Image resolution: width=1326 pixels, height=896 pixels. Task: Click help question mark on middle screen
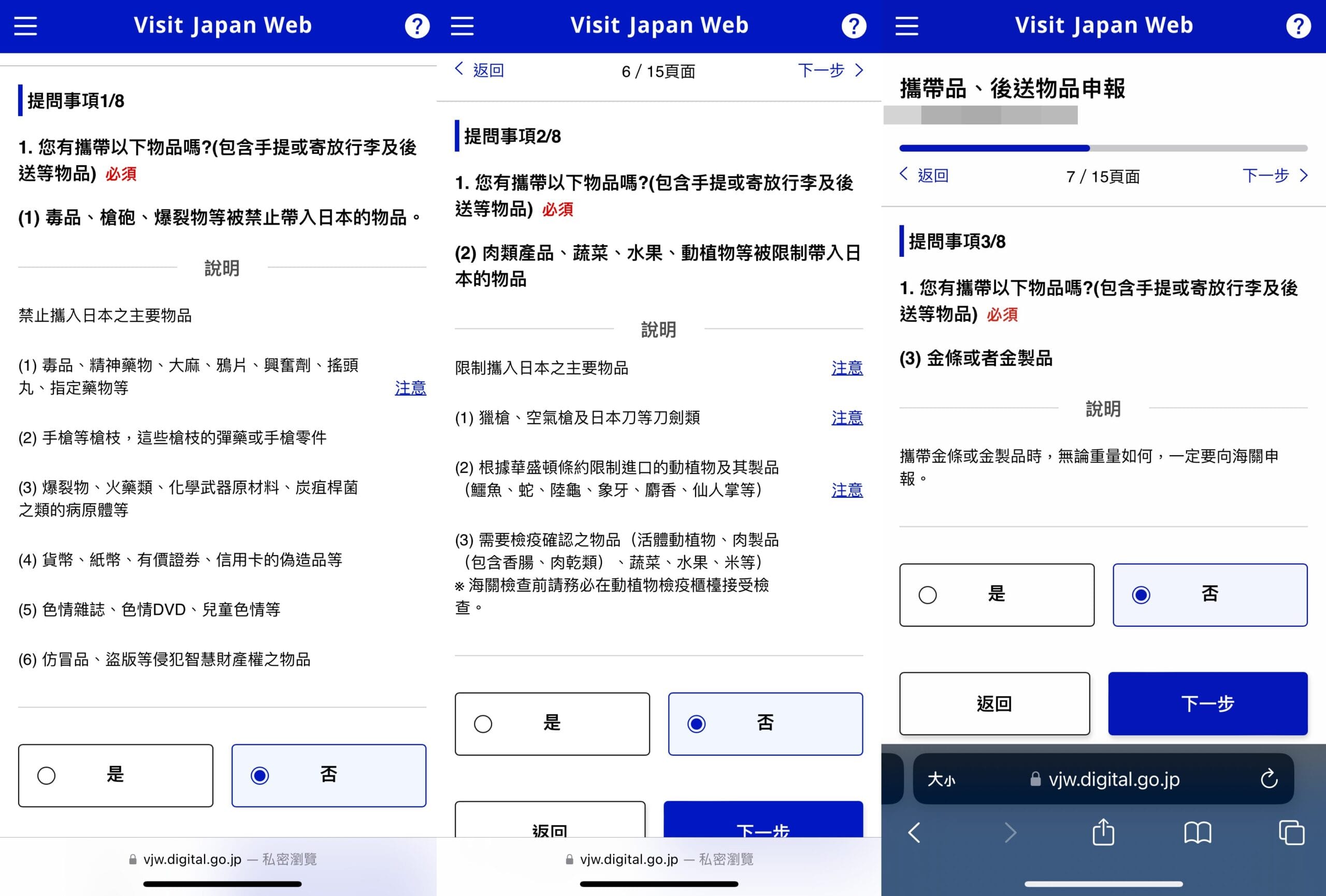click(854, 26)
